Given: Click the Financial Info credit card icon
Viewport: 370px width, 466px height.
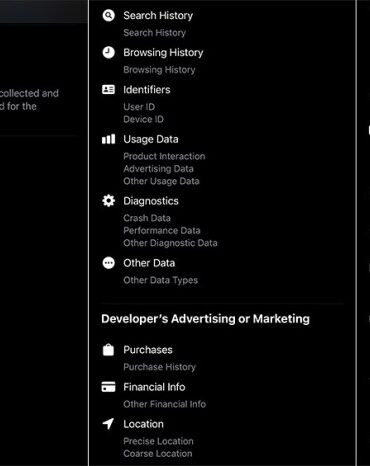Looking at the screenshot, I should [x=108, y=387].
